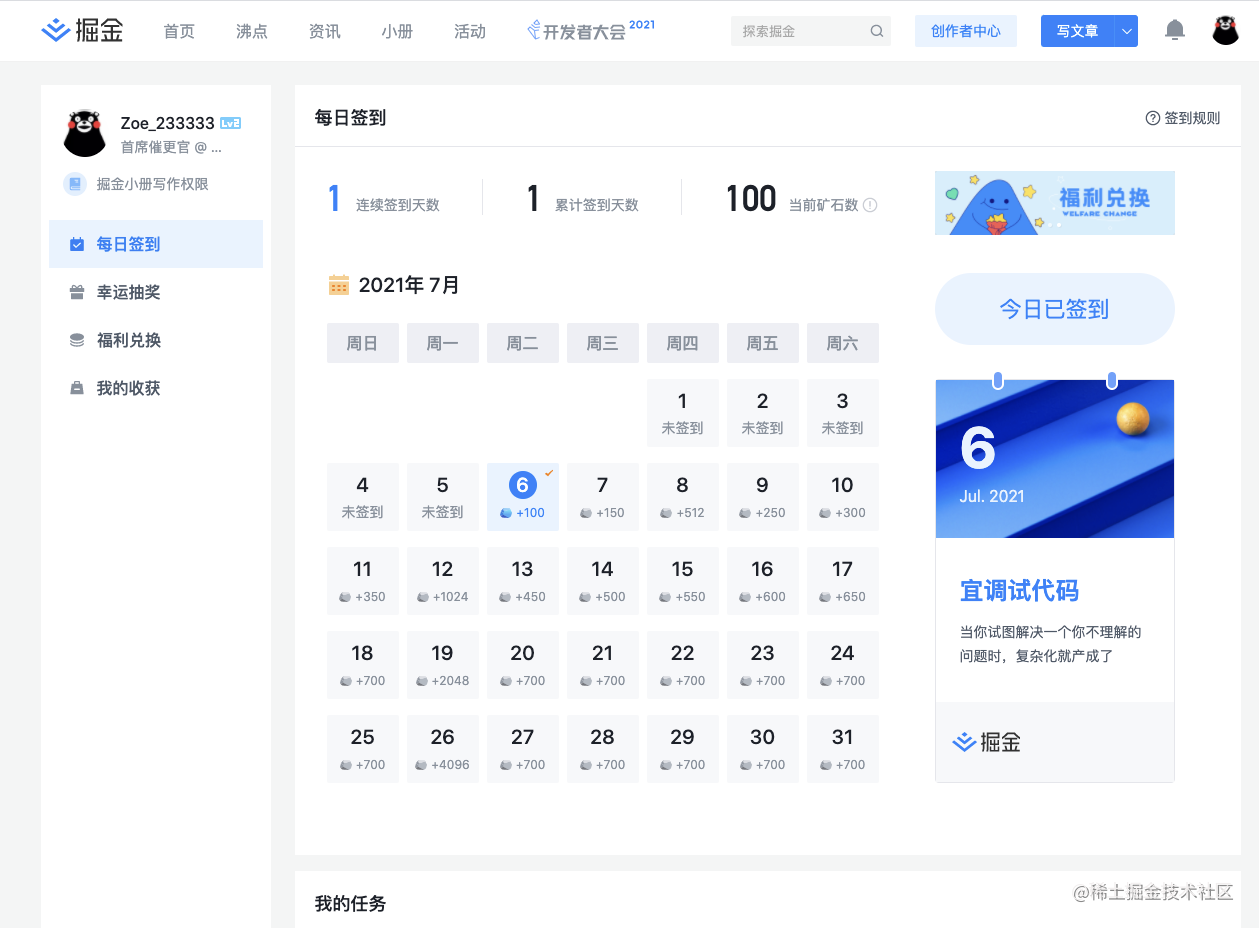Click the Lv2 level badge
The image size is (1259, 928).
pos(231,123)
